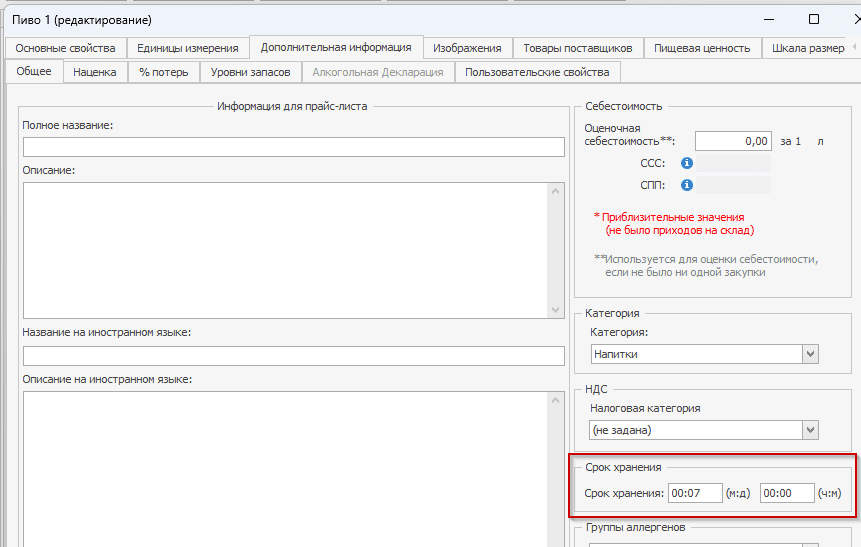Click the Срок хранения months:days field
The image size is (861, 547).
point(695,493)
